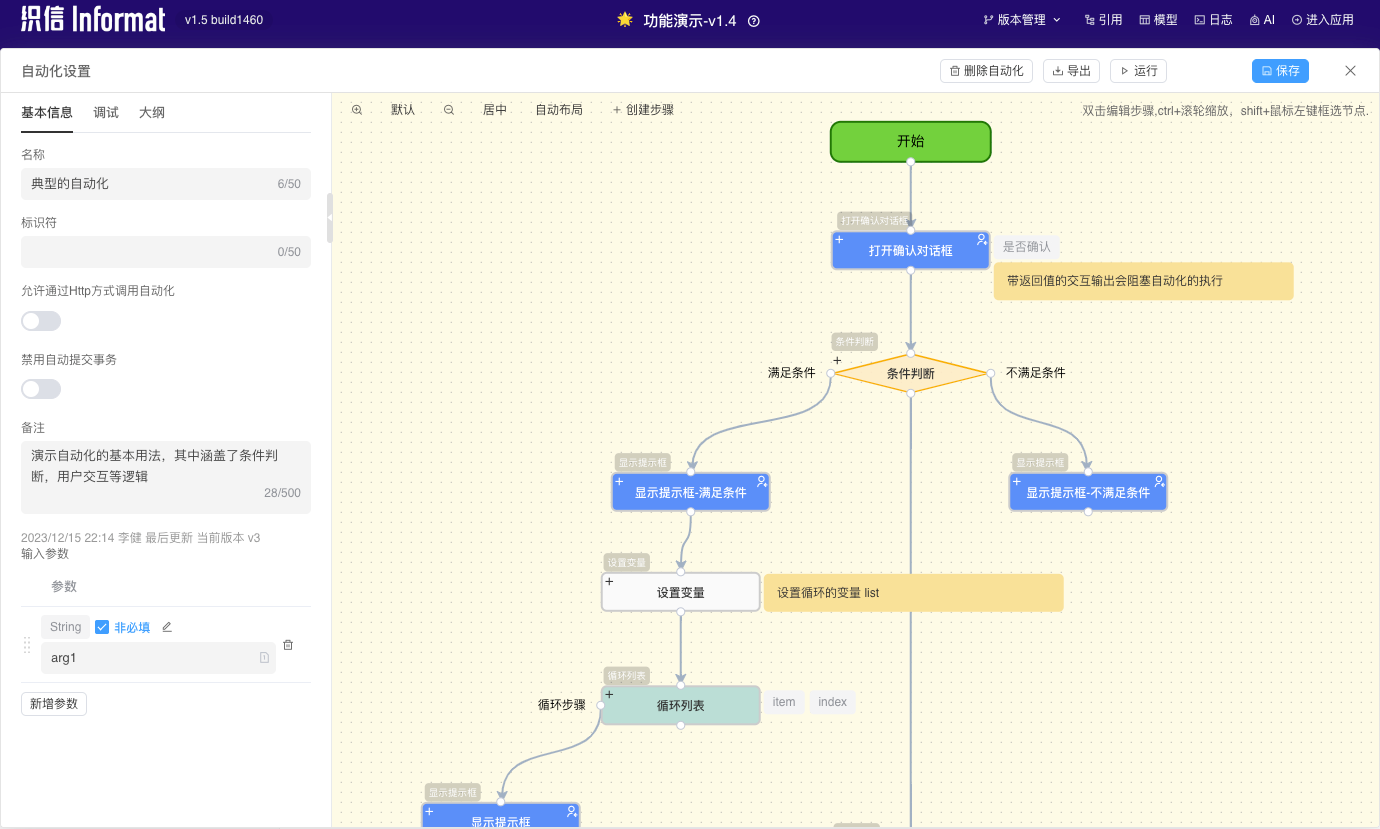The image size is (1380, 829).
Task: Switch to the 大纲 tab
Action: (x=152, y=113)
